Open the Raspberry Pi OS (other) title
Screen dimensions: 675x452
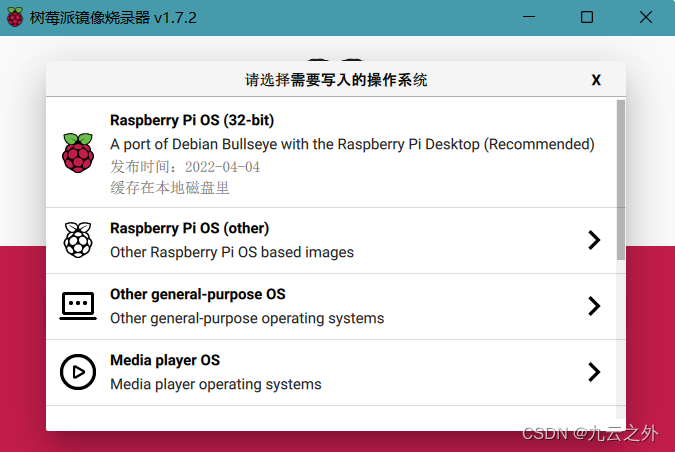click(x=189, y=228)
